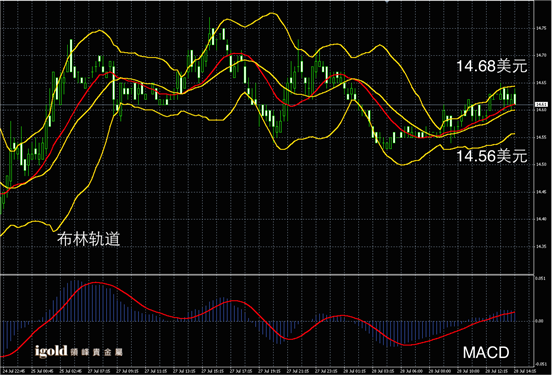
Task: Select the 布林轨道 annotation text
Action: (88, 239)
